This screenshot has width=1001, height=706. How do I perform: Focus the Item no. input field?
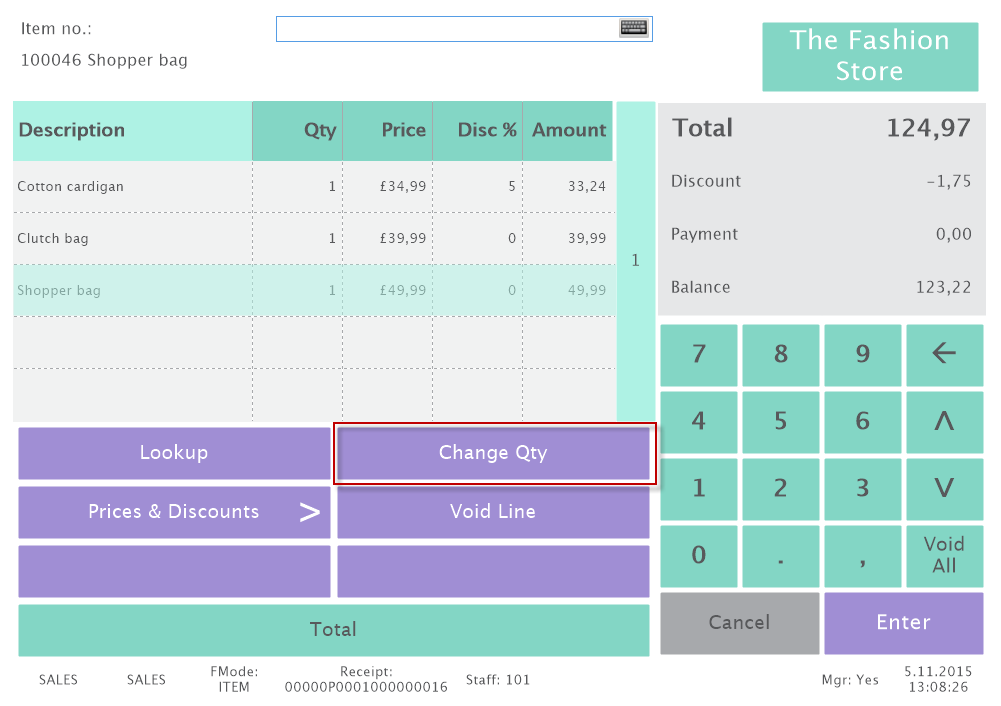click(446, 29)
